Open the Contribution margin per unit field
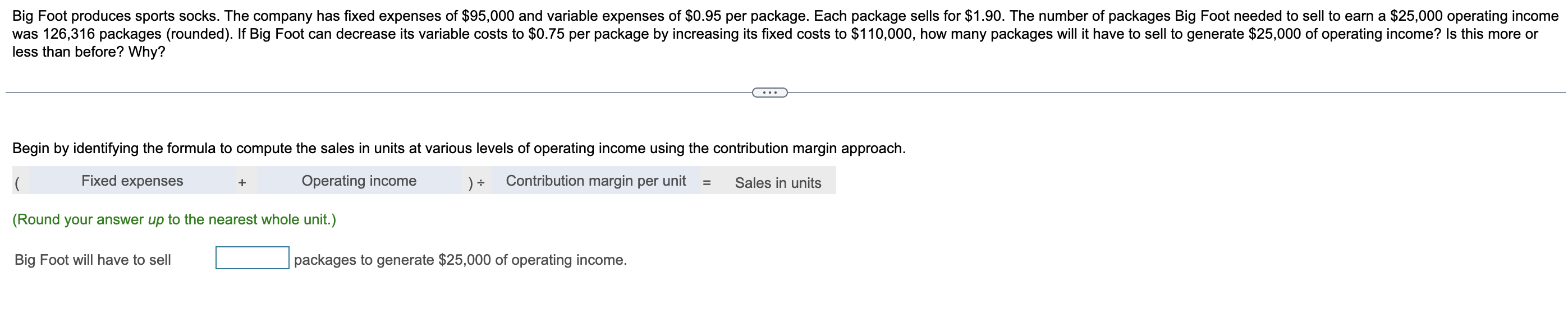The width and height of the screenshot is (1568, 313). tap(596, 181)
